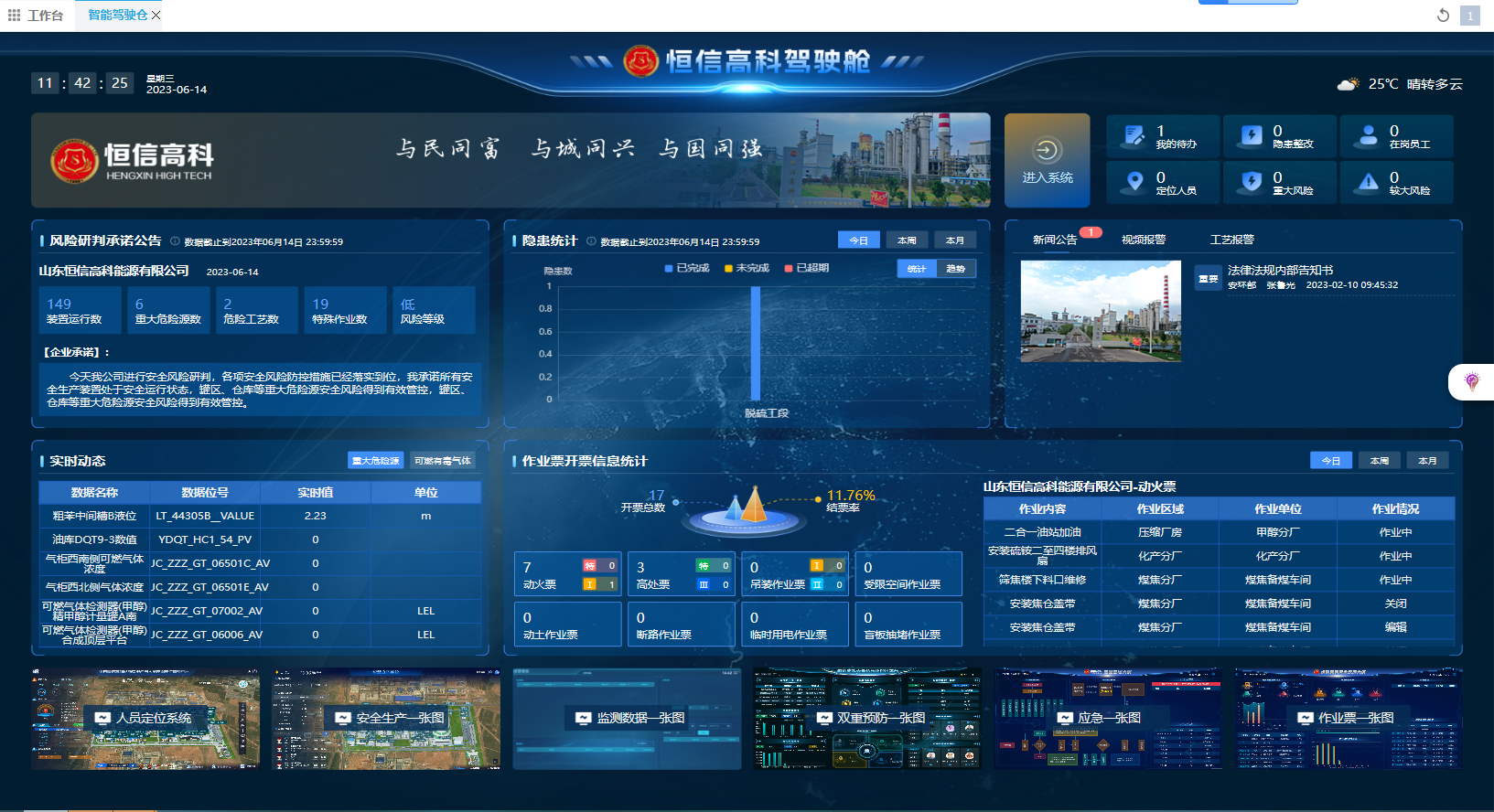Switch hazard chart to 趋势 view
This screenshot has height=812, width=1494.
point(955,269)
